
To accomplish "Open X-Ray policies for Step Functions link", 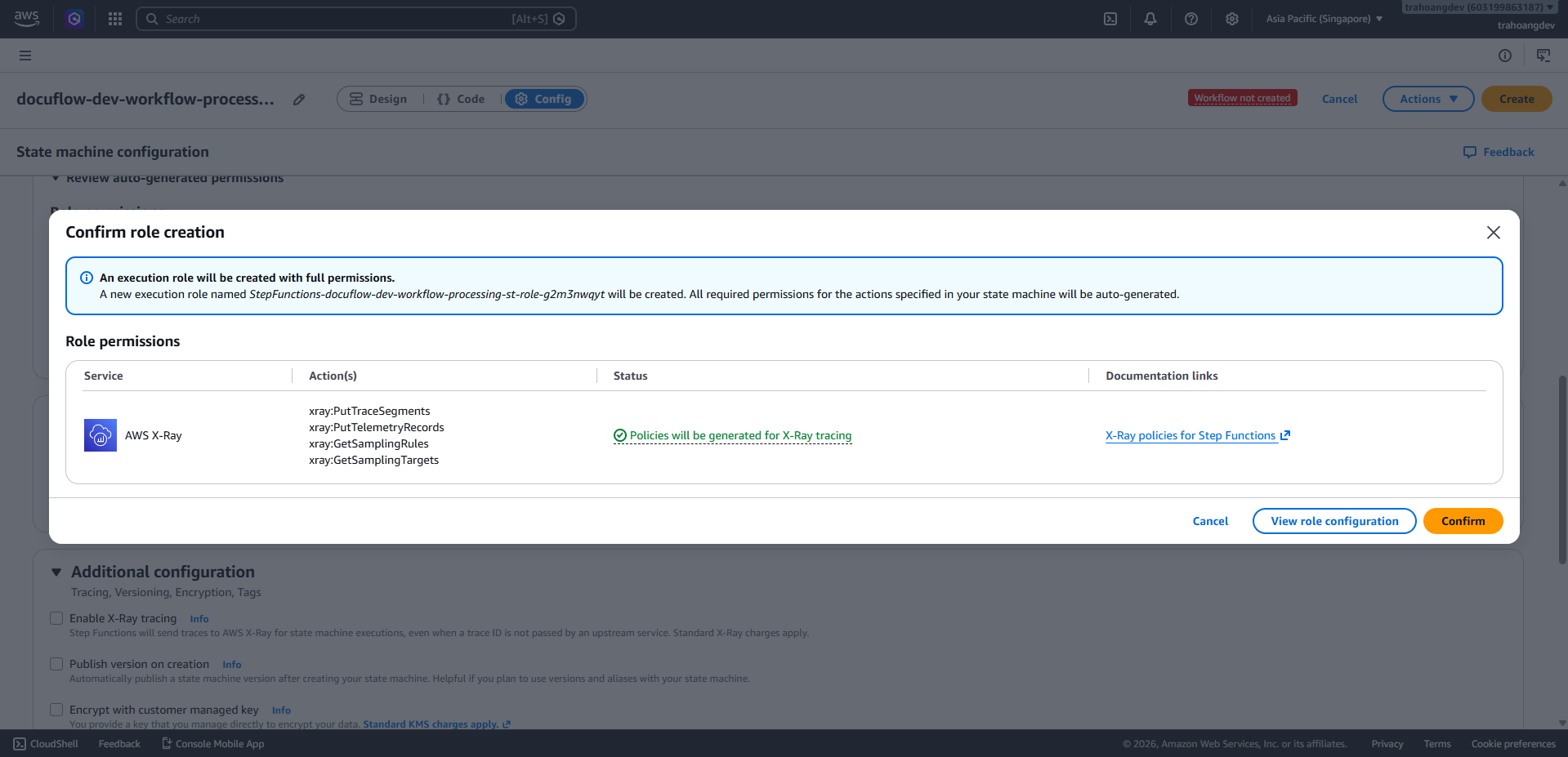I will click(1197, 435).
